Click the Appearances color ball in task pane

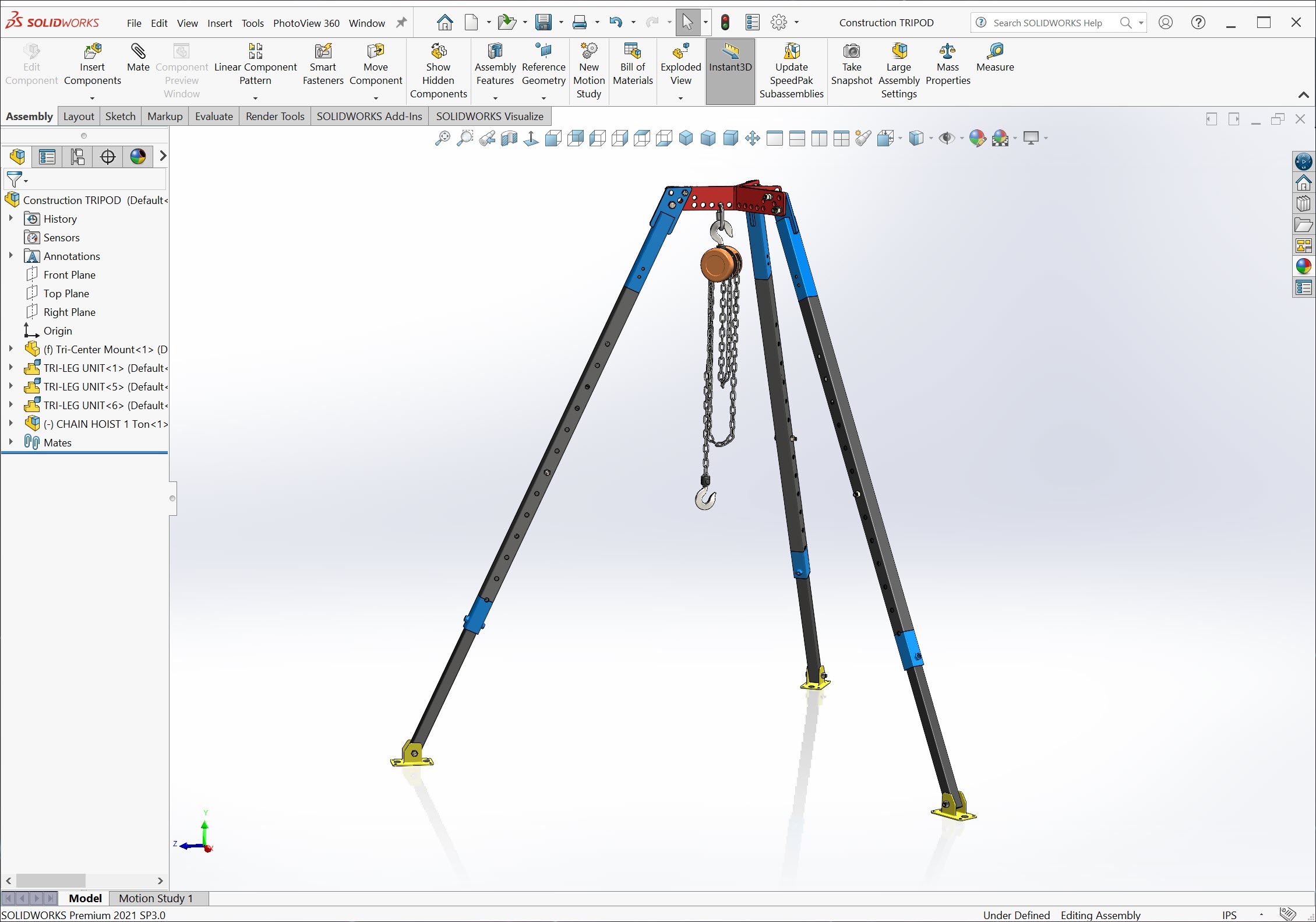(1303, 266)
